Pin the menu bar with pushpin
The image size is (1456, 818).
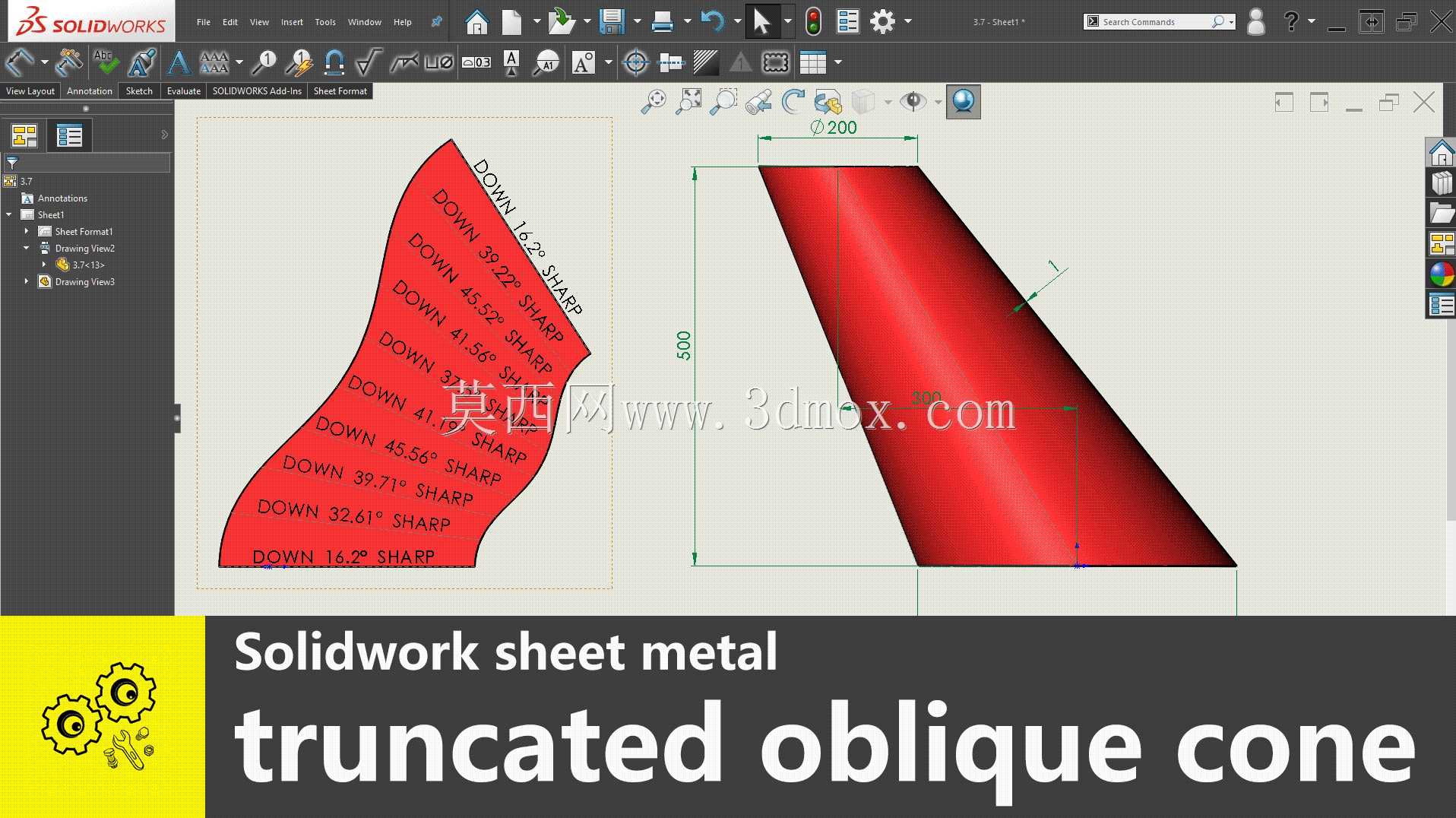(436, 22)
